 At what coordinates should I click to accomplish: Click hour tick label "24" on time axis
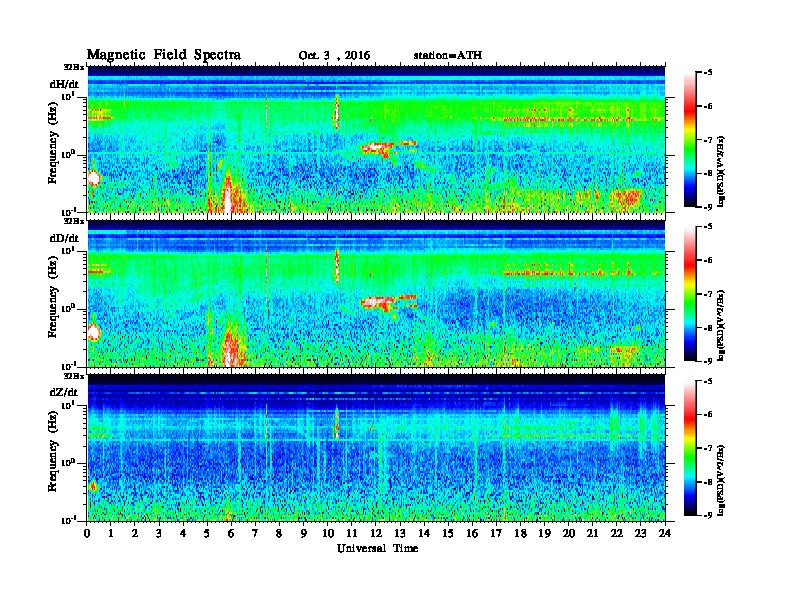[665, 533]
